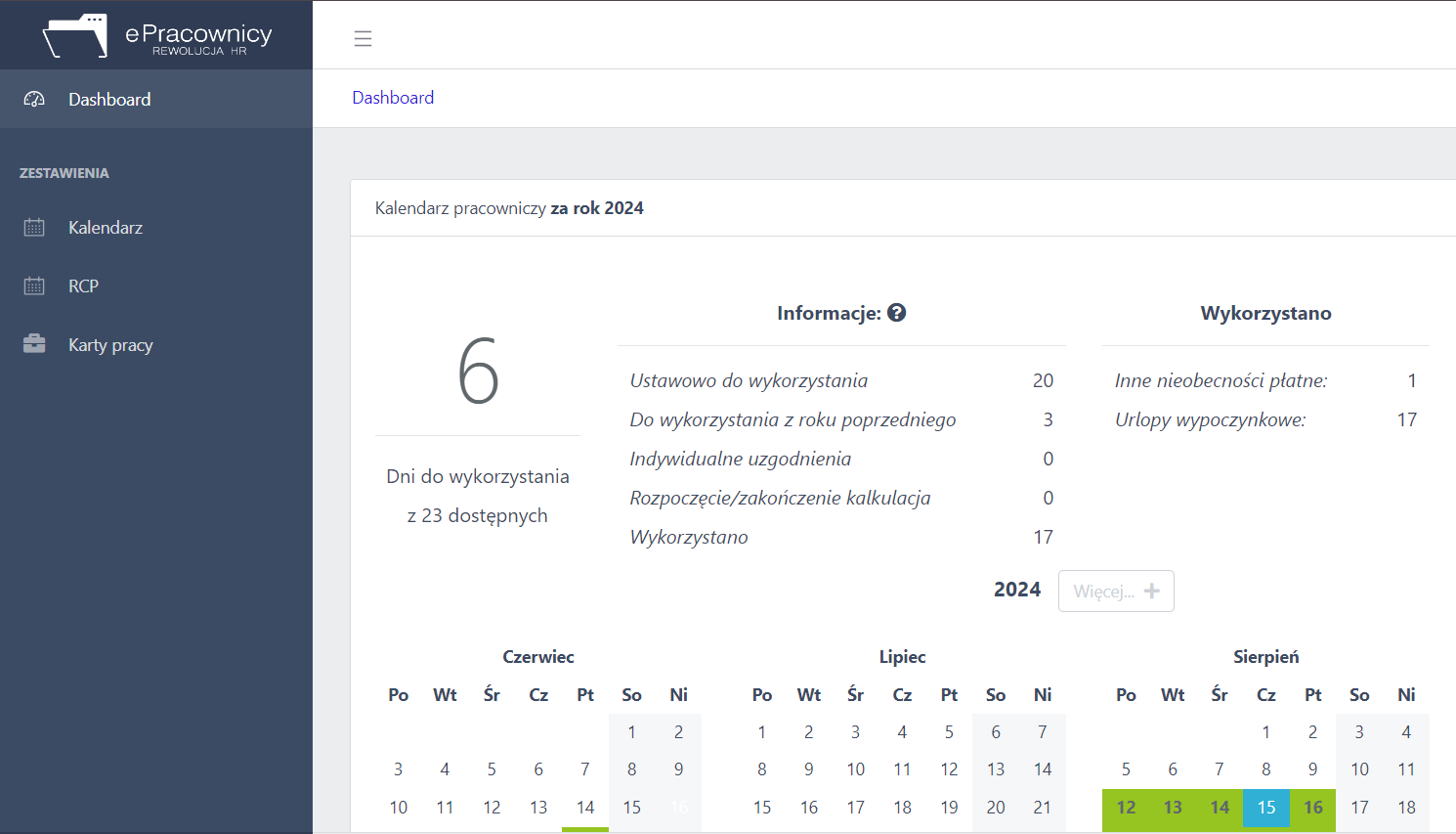Click the Kalendarz calendar icon

point(34,227)
